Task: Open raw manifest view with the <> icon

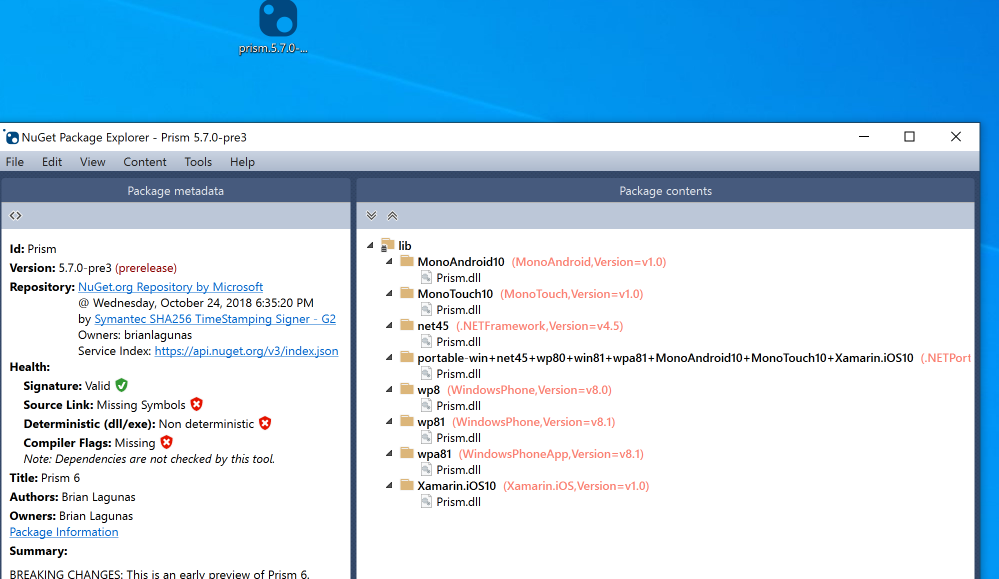Action: pos(14,215)
